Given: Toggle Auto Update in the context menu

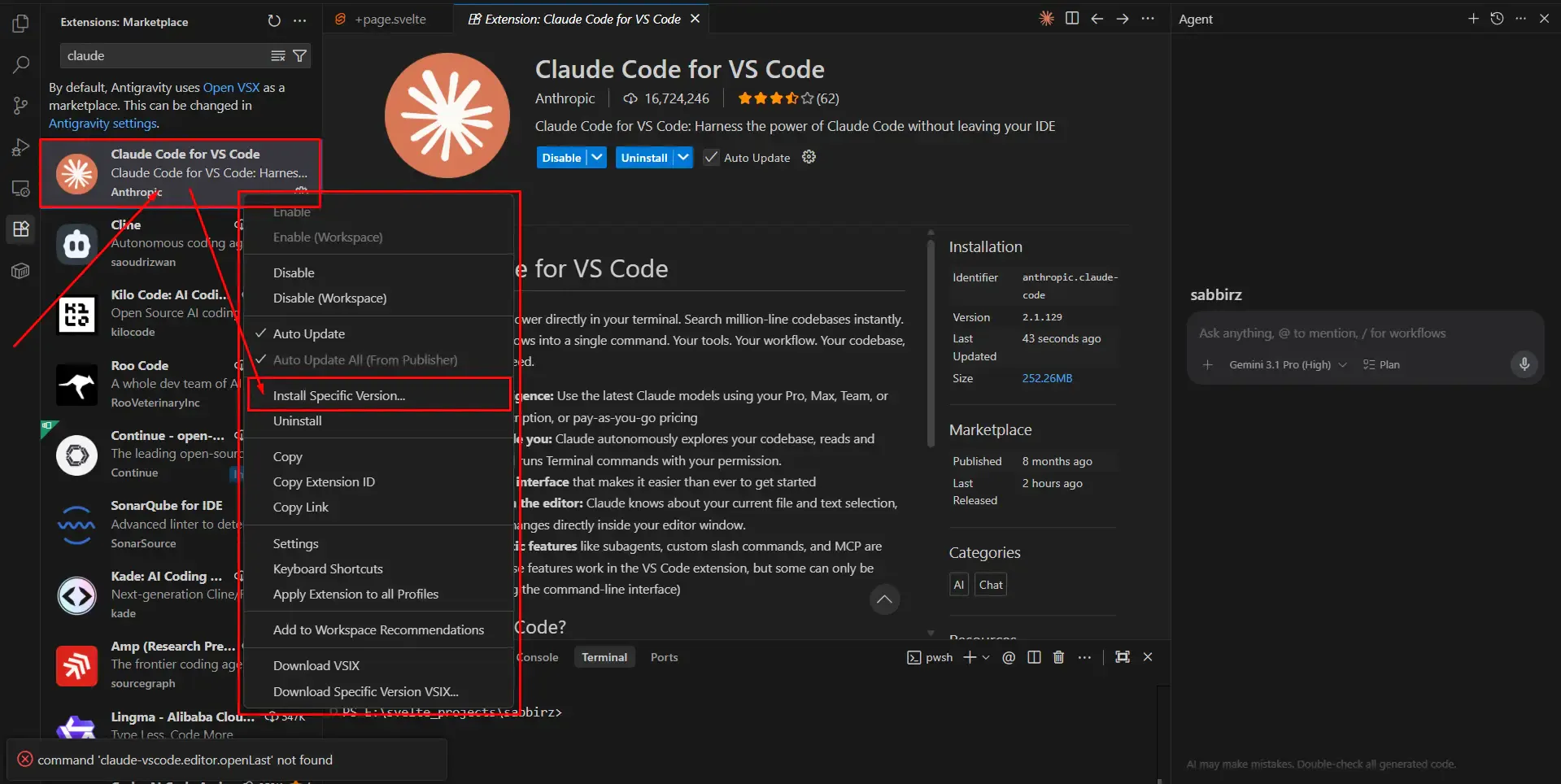Looking at the screenshot, I should click(309, 333).
